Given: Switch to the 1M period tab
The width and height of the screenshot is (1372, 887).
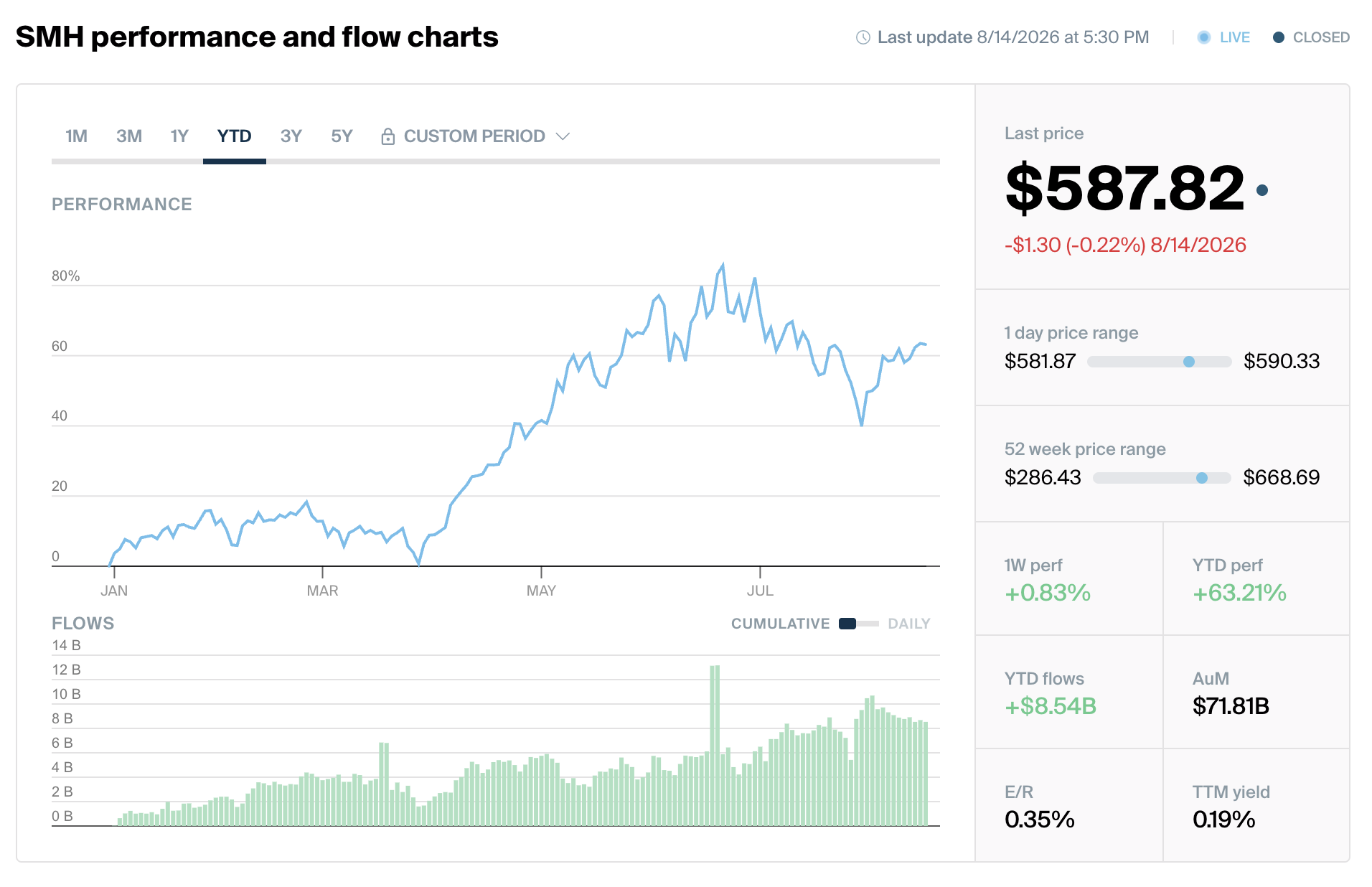Looking at the screenshot, I should coord(76,136).
